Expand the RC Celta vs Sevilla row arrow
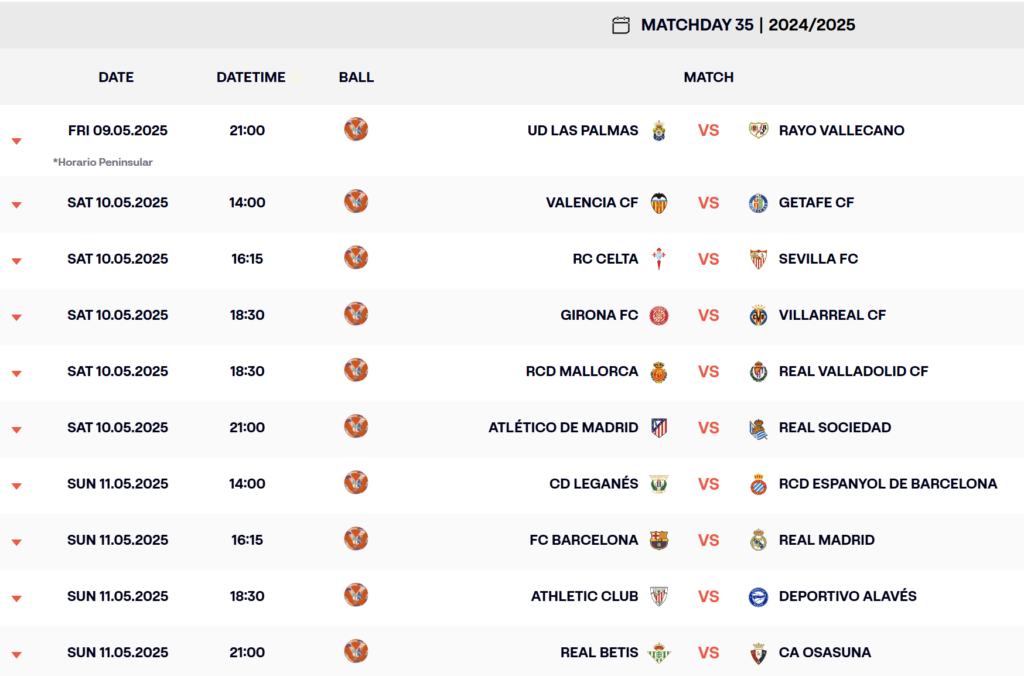The image size is (1024, 676). pyautogui.click(x=17, y=261)
